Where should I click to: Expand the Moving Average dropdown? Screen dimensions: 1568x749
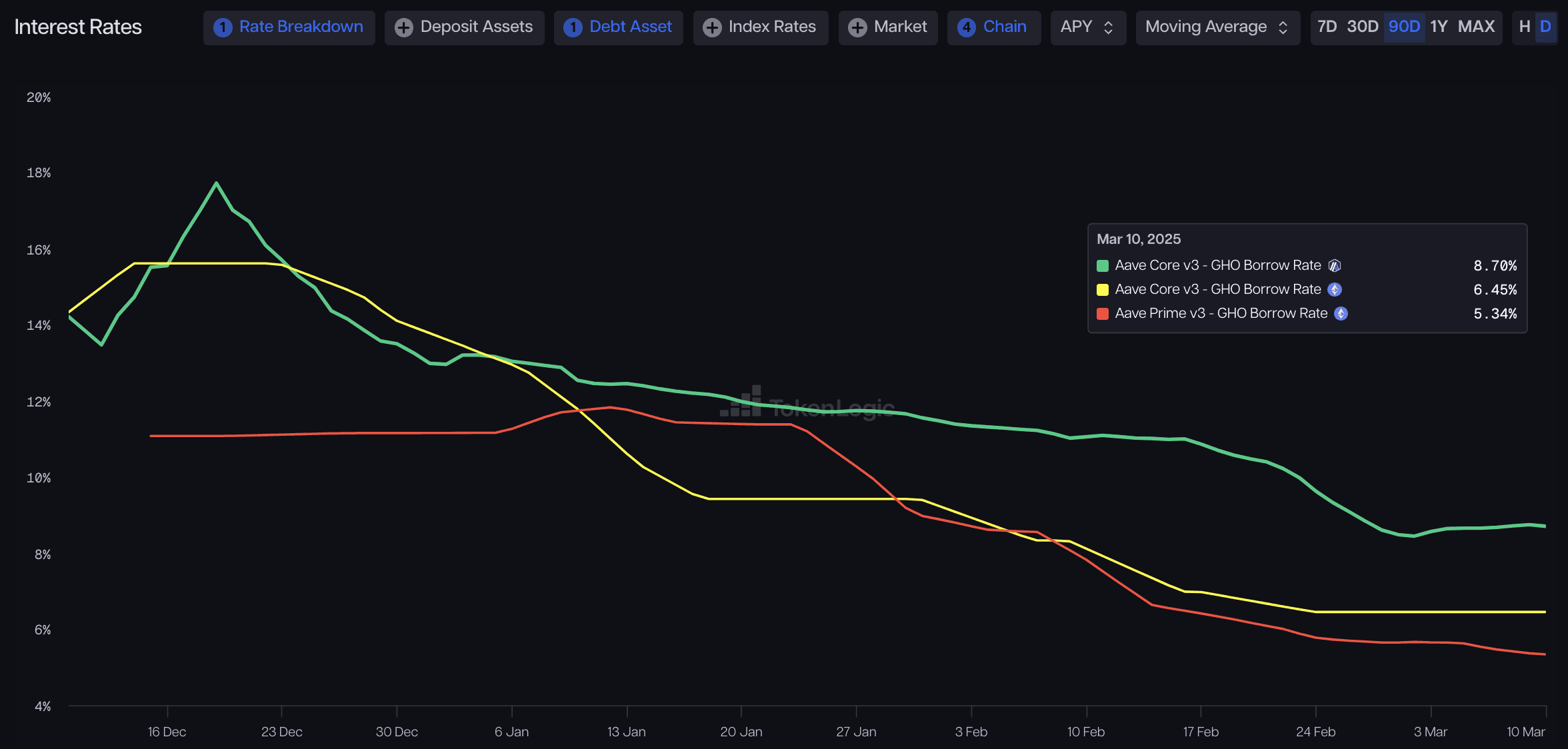pos(1217,27)
